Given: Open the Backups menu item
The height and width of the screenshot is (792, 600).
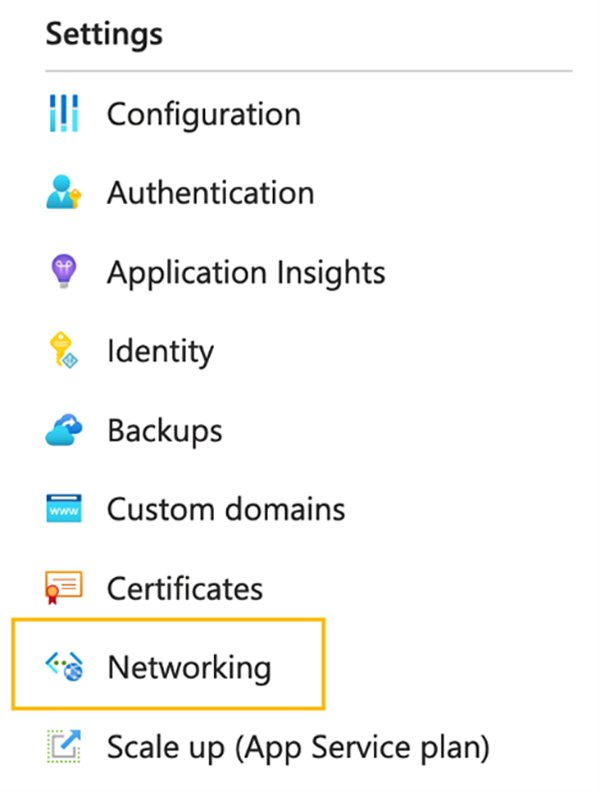Looking at the screenshot, I should (x=165, y=431).
